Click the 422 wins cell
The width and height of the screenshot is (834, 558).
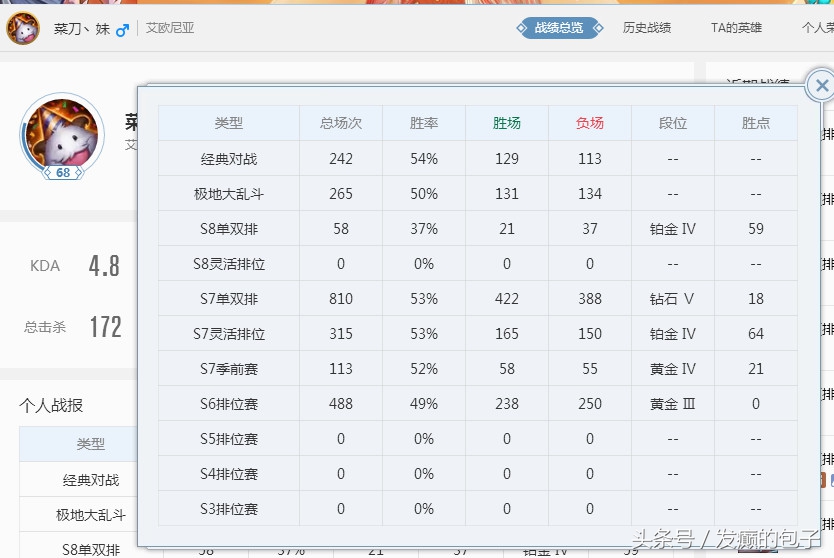pyautogui.click(x=507, y=298)
